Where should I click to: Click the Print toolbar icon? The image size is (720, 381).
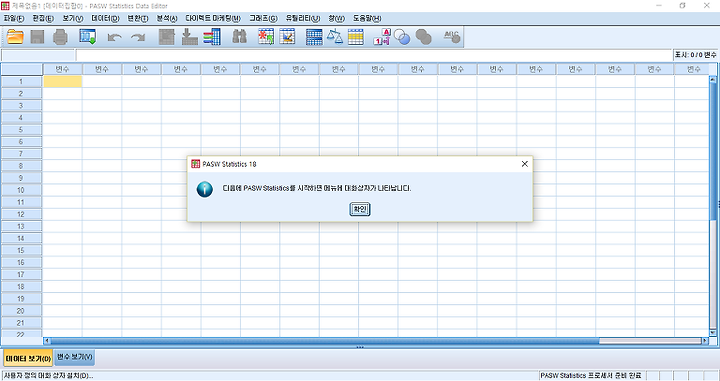[60, 37]
